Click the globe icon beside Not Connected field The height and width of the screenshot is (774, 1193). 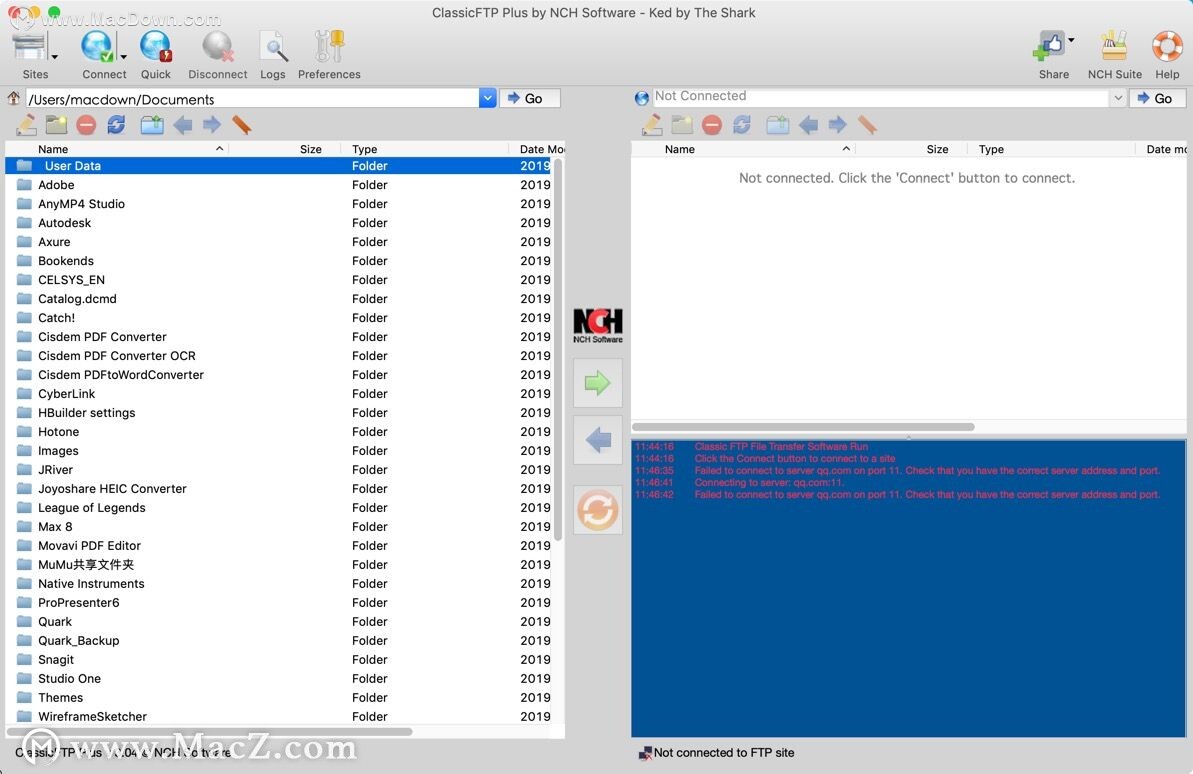click(x=641, y=97)
